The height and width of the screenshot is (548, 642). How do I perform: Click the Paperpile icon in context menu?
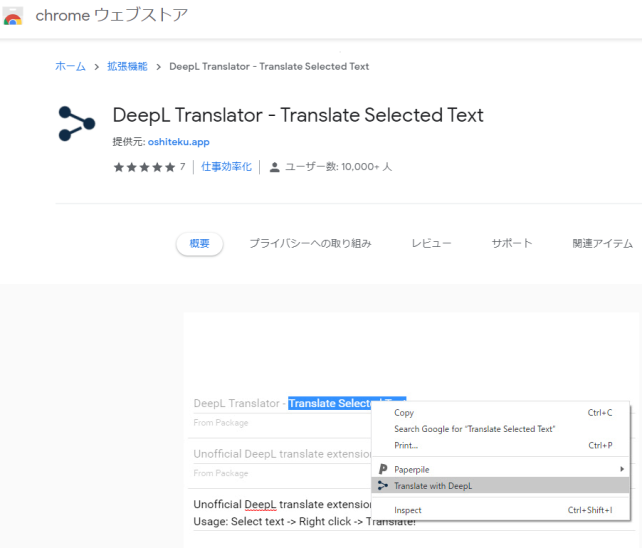pos(383,469)
